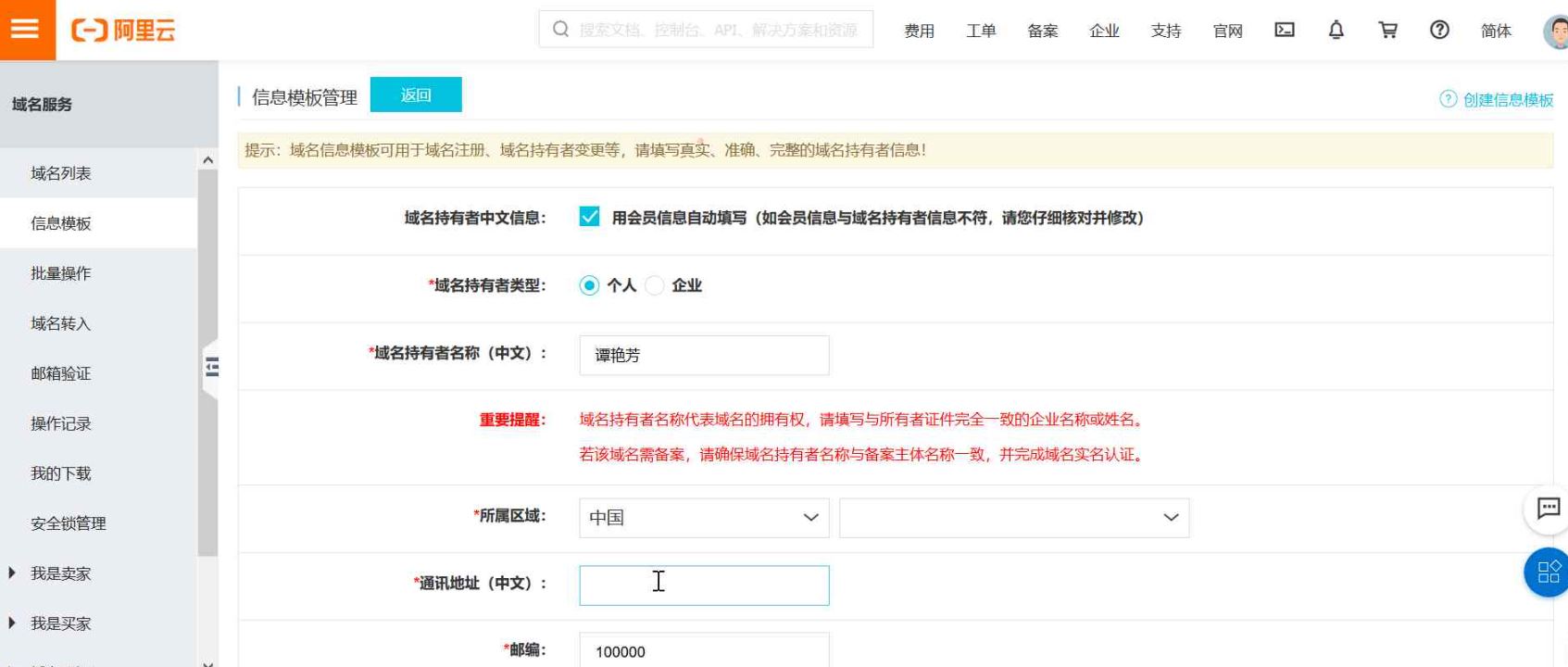The width and height of the screenshot is (1568, 667).
Task: Select the 个人 holder type radio
Action: 589,285
